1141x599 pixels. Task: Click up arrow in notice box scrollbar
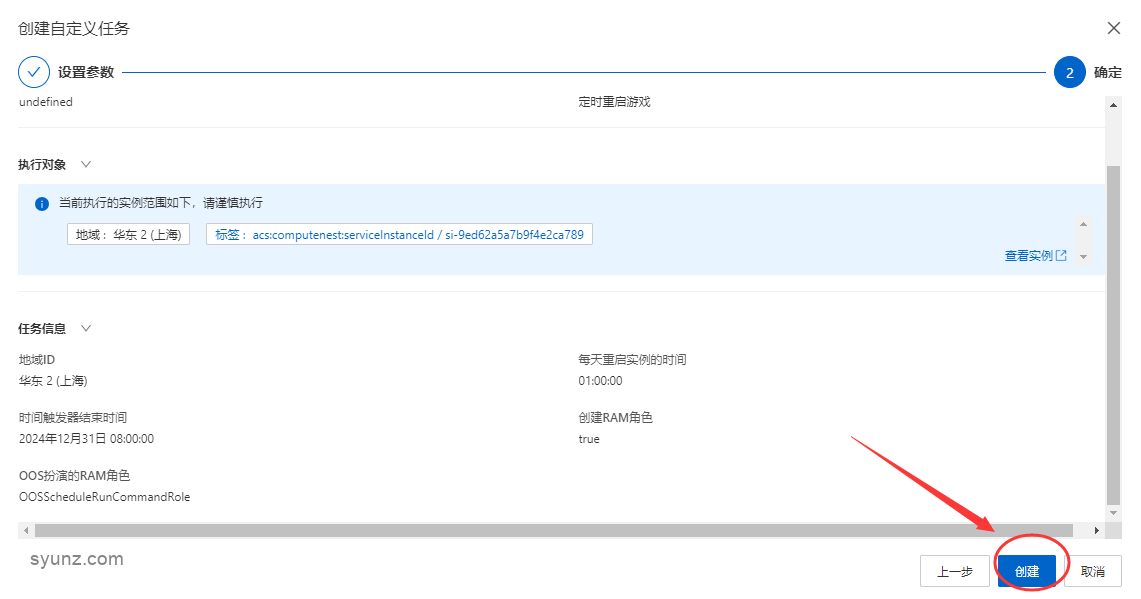click(x=1084, y=224)
